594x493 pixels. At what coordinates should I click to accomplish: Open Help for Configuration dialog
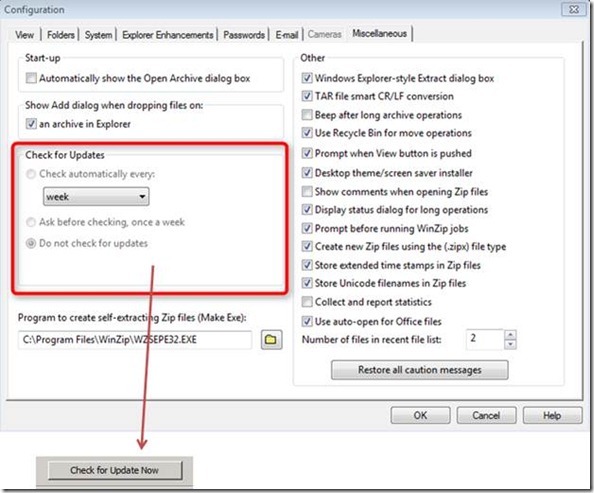[552, 415]
